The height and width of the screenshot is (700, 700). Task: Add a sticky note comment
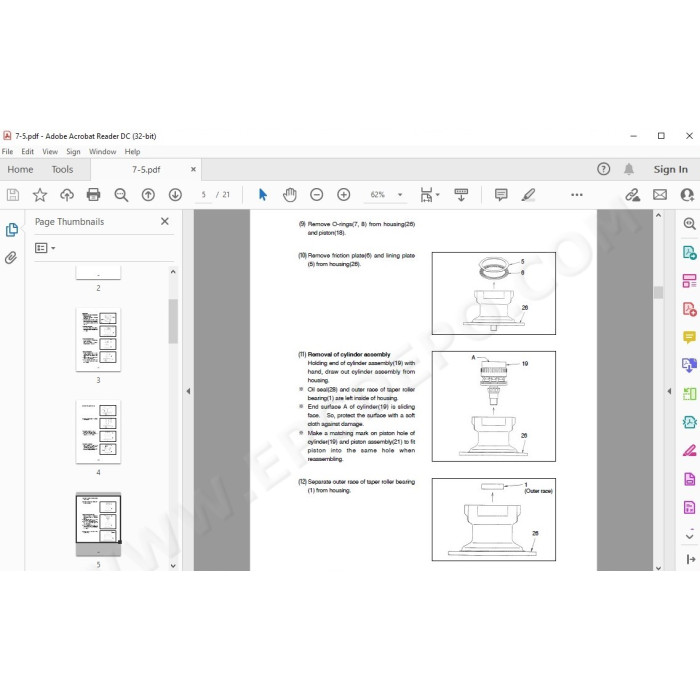tap(501, 195)
